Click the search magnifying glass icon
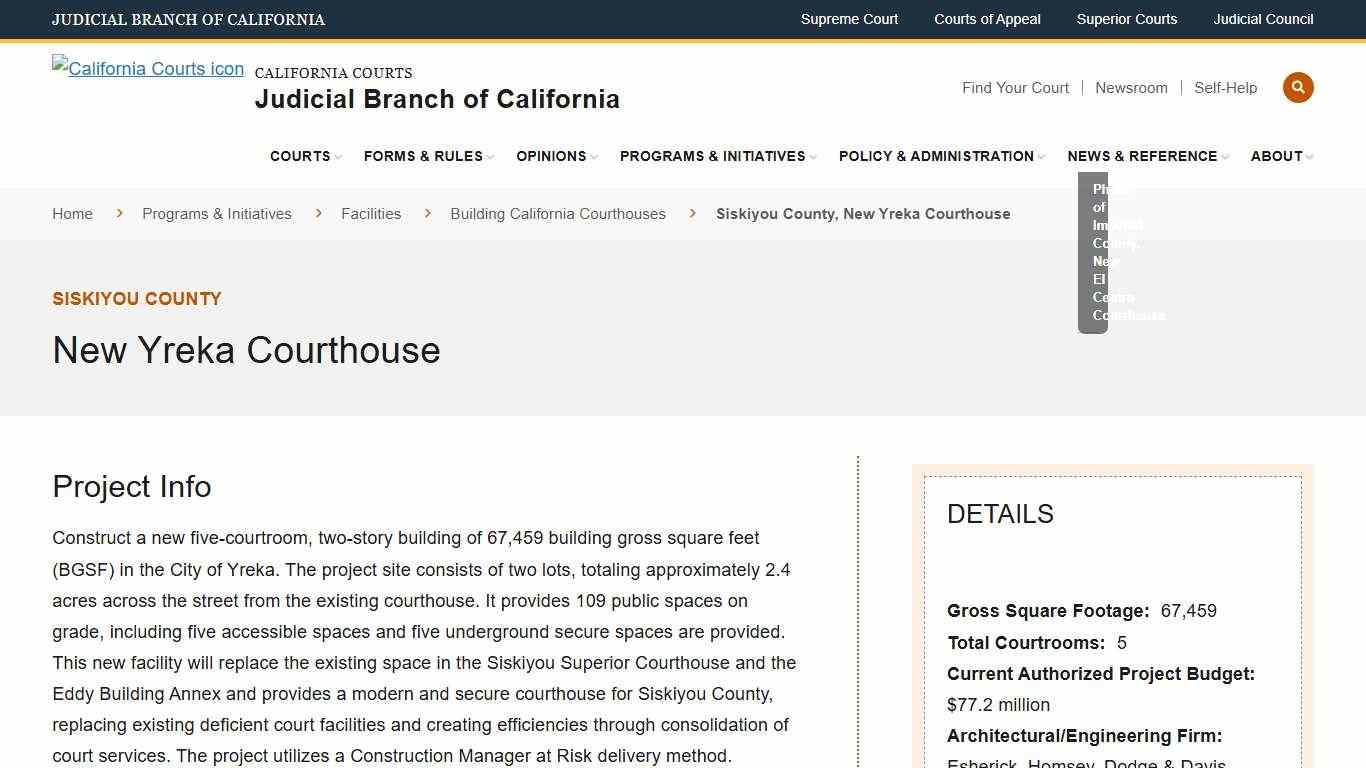1366x768 pixels. pos(1298,87)
